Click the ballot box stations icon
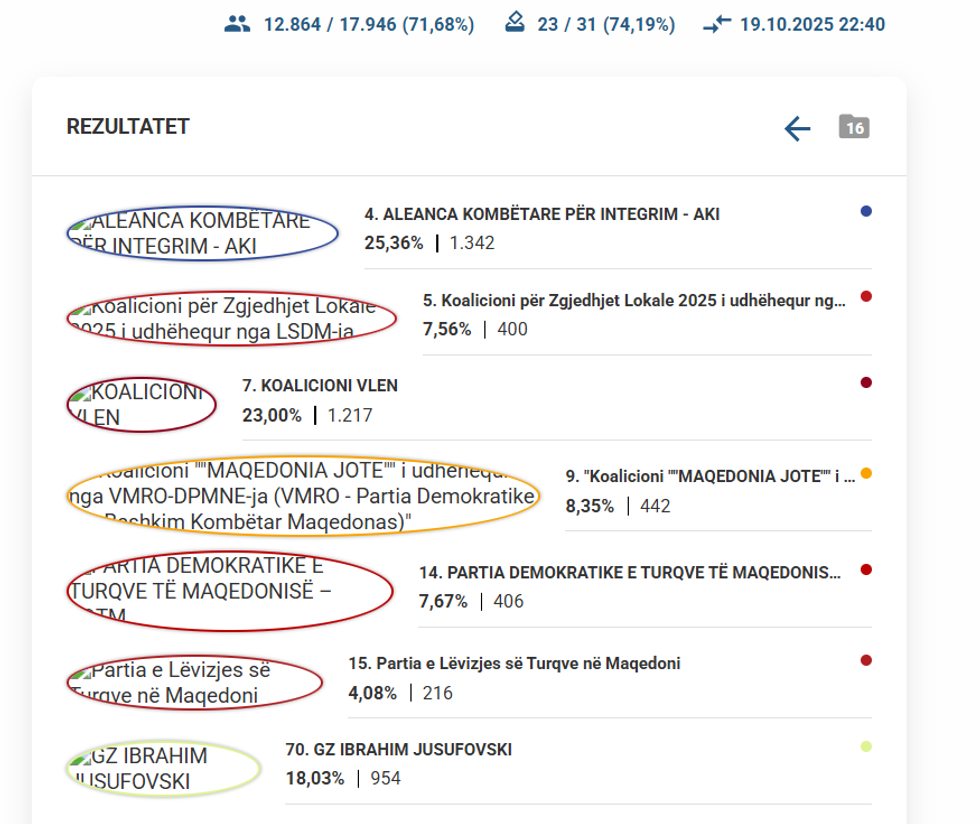 [x=515, y=24]
